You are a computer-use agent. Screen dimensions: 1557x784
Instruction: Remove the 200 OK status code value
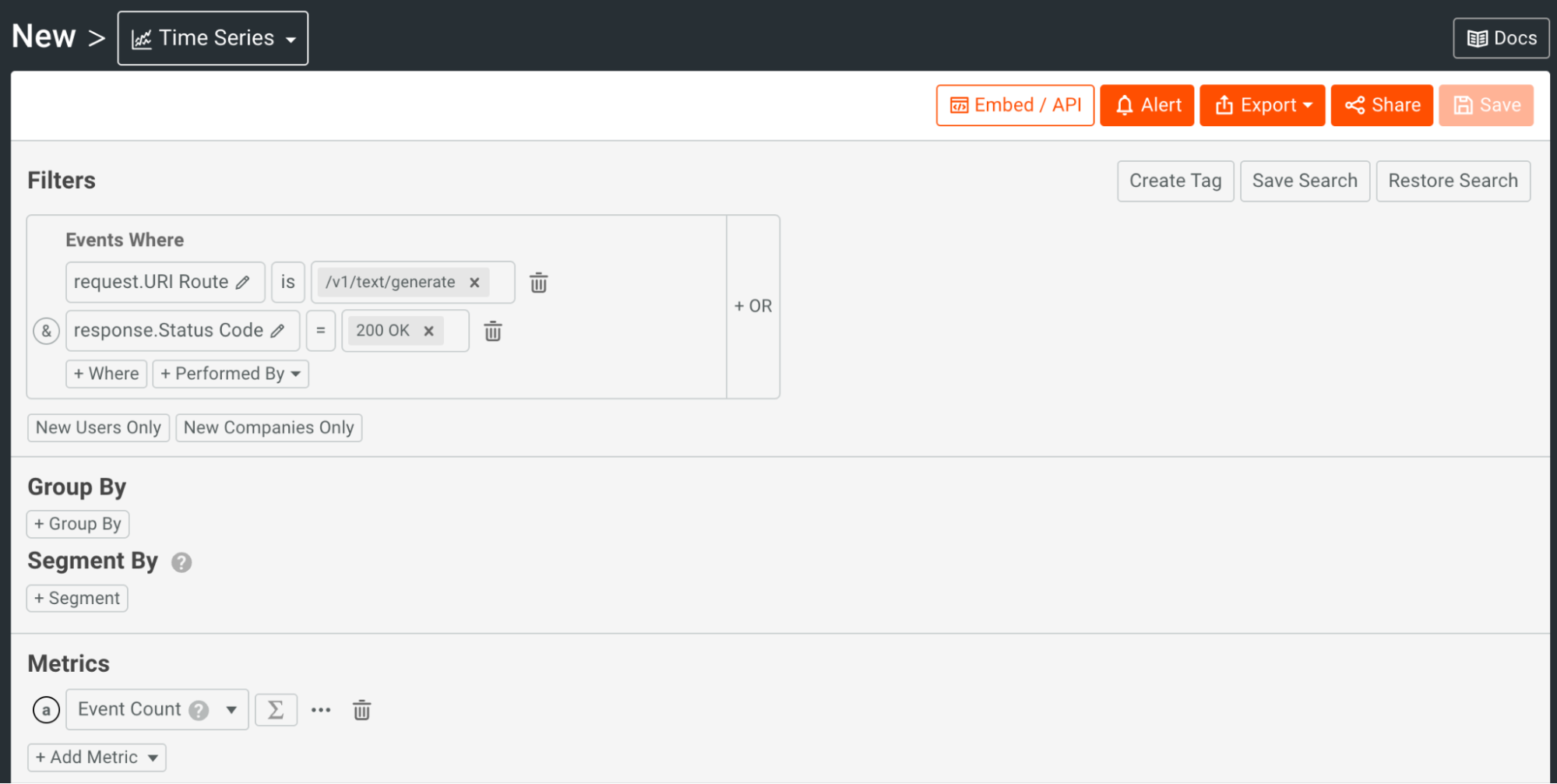coord(428,330)
